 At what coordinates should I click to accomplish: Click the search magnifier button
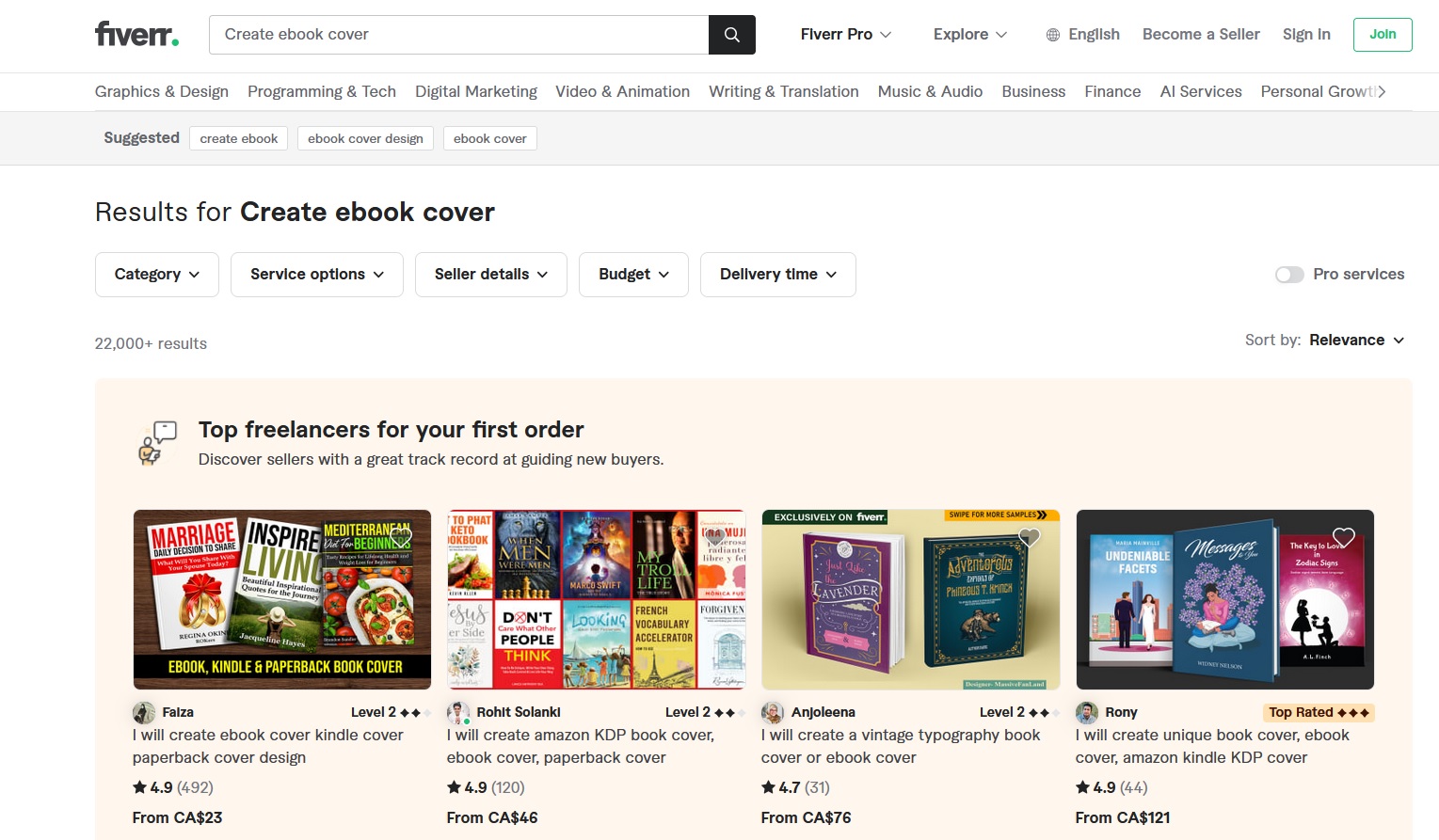[x=732, y=35]
